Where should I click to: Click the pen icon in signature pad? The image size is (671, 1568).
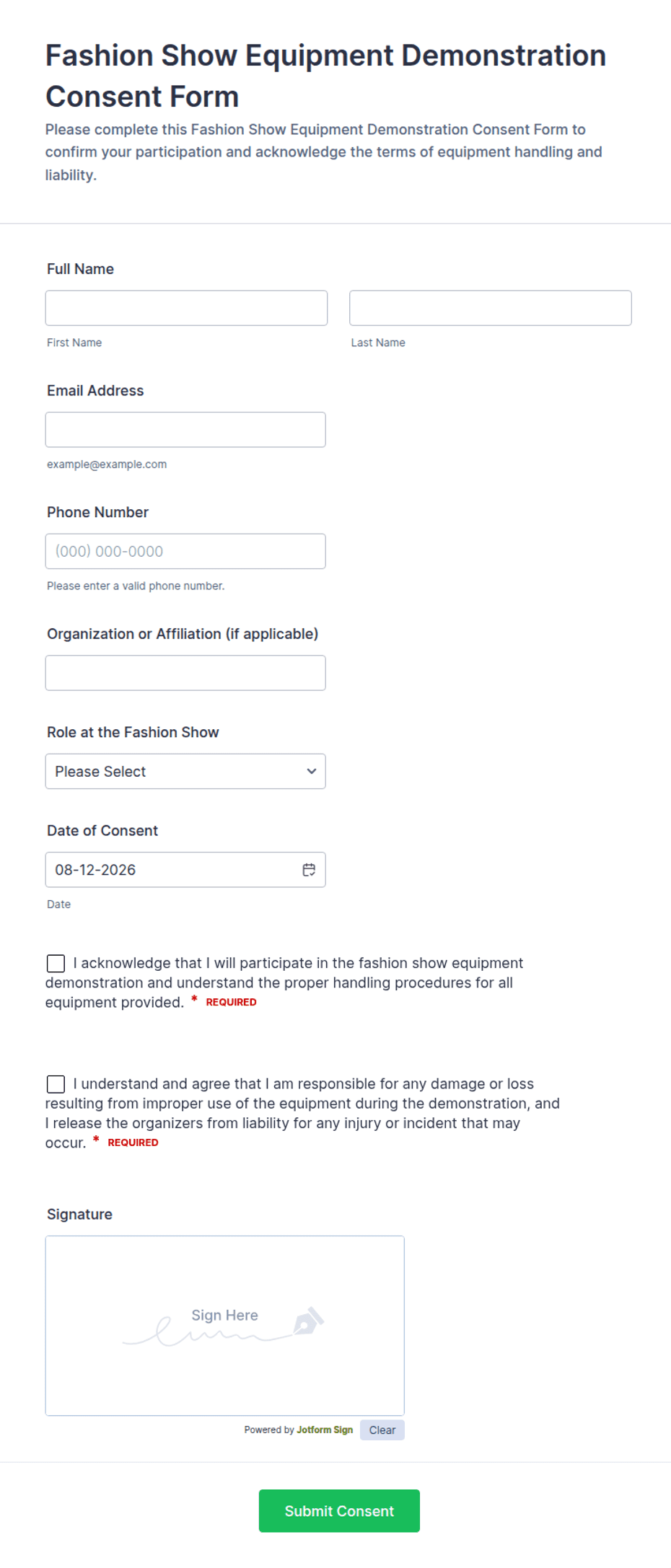pos(308,1321)
